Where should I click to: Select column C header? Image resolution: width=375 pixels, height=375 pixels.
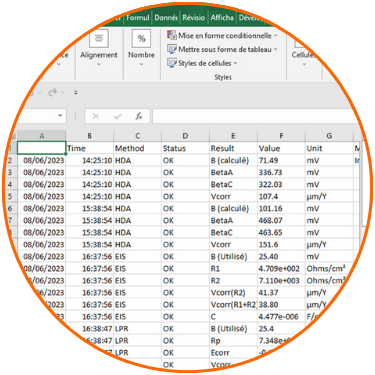click(x=138, y=136)
